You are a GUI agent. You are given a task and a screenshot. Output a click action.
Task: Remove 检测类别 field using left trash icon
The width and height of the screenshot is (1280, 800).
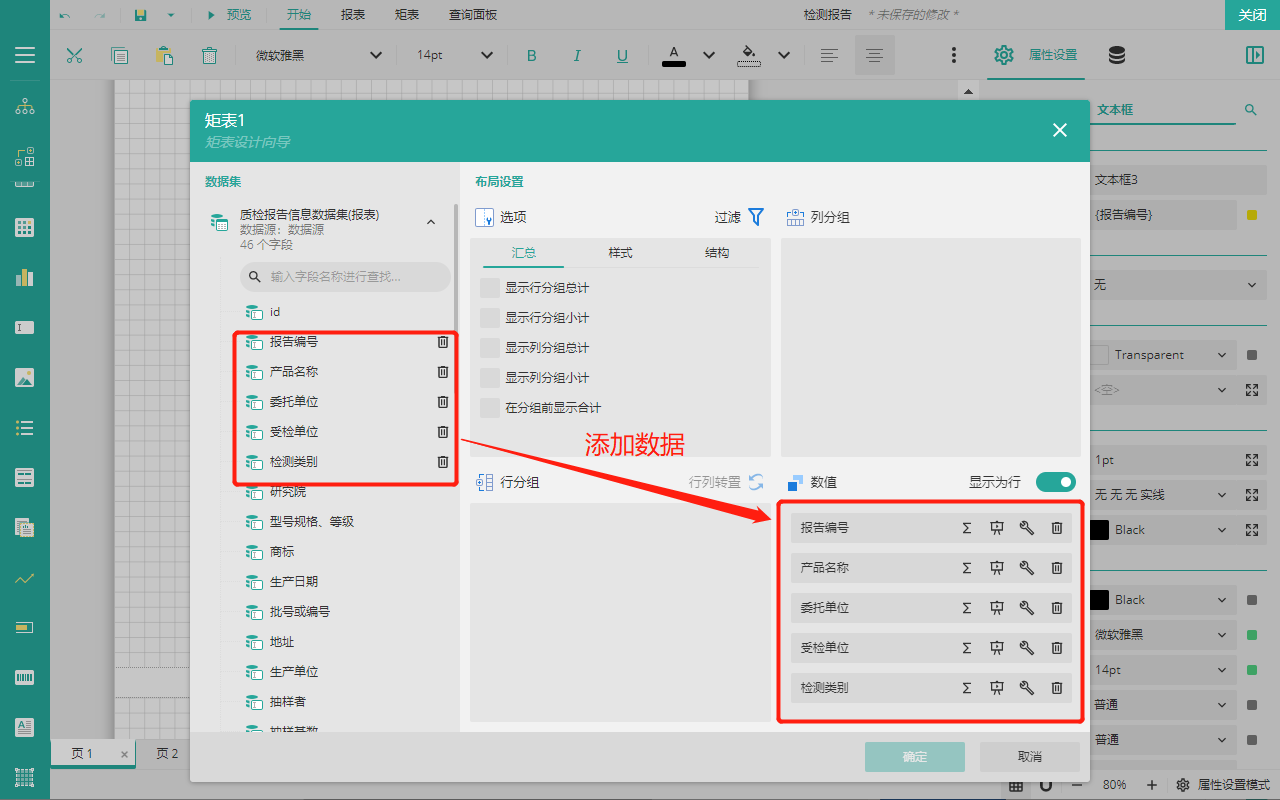coord(443,462)
